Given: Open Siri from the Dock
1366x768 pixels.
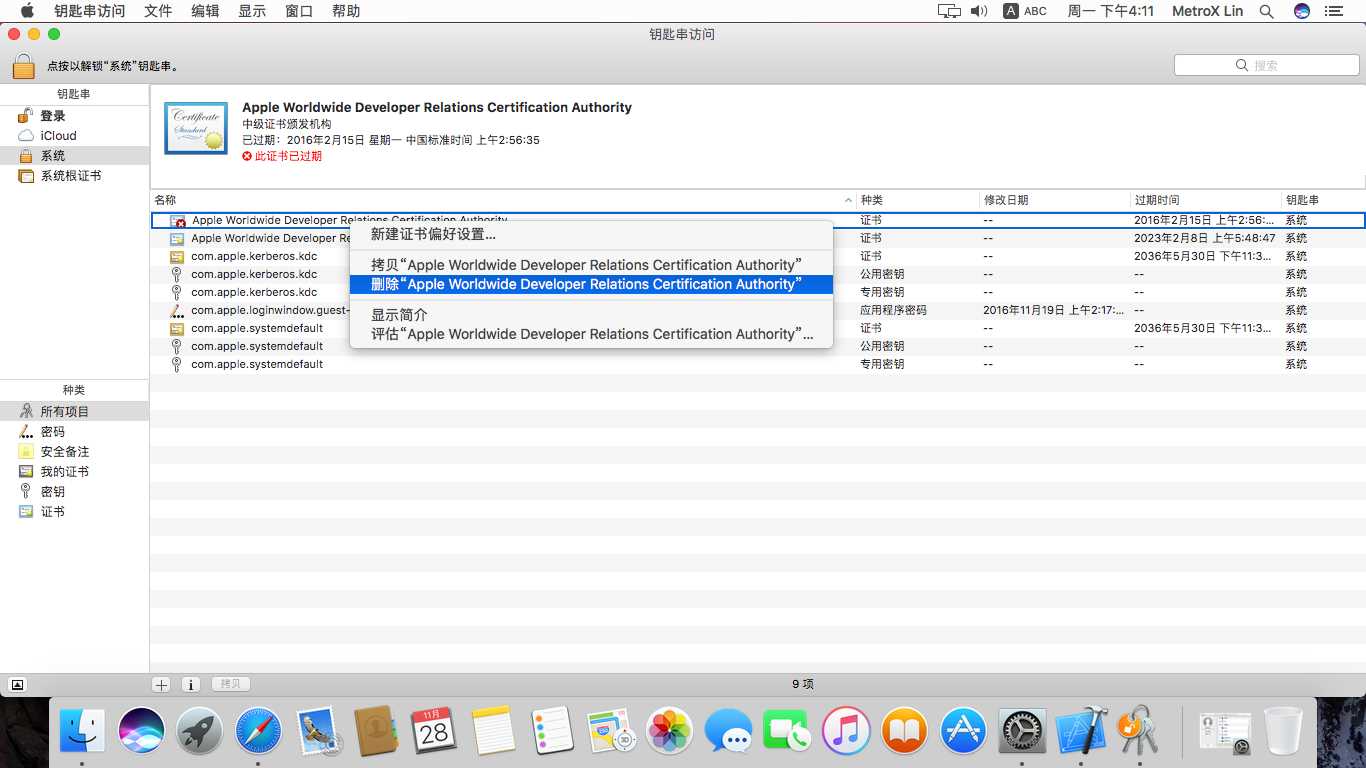Looking at the screenshot, I should tap(141, 731).
